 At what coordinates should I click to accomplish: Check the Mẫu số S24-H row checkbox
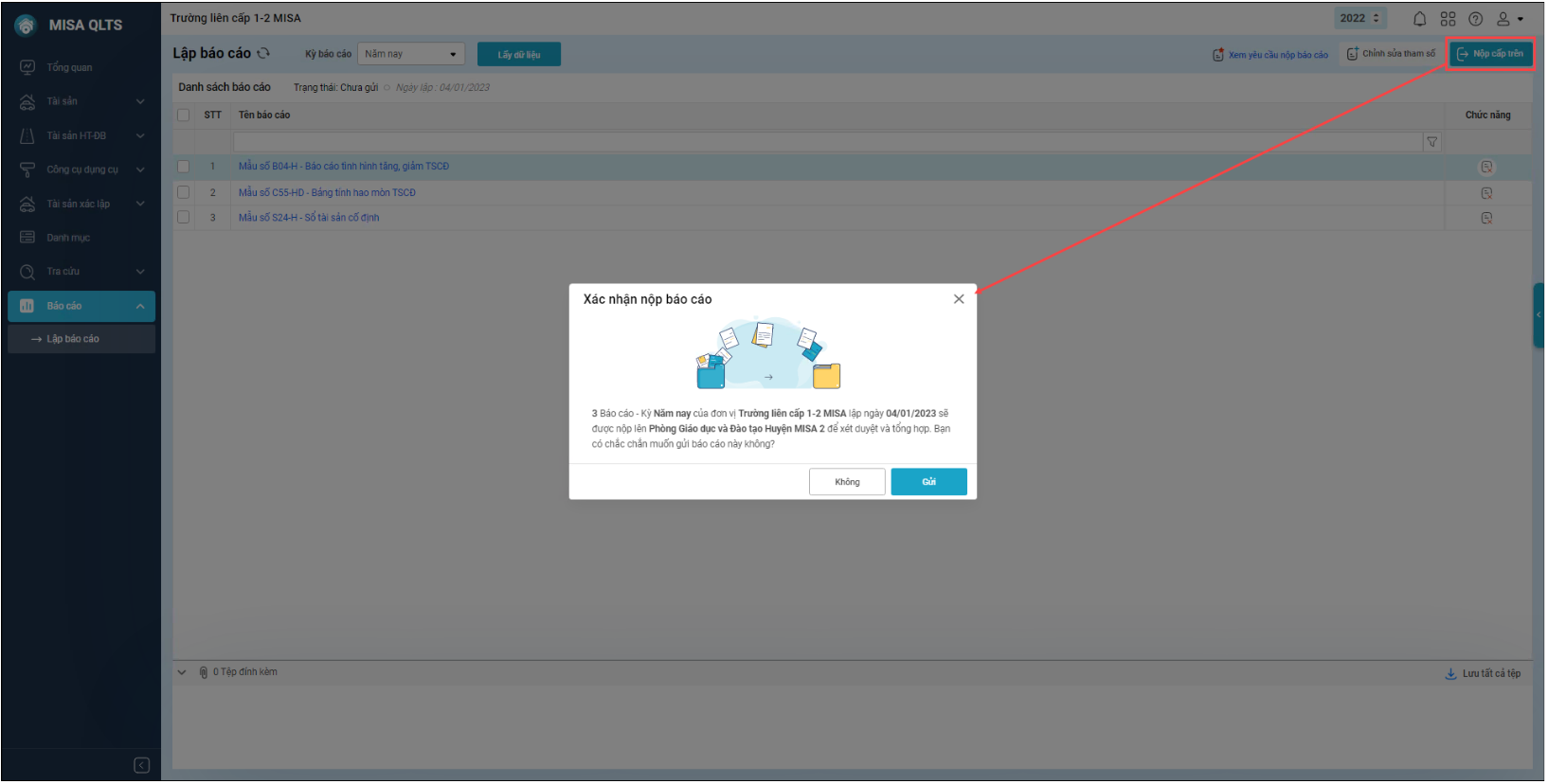[x=184, y=218]
